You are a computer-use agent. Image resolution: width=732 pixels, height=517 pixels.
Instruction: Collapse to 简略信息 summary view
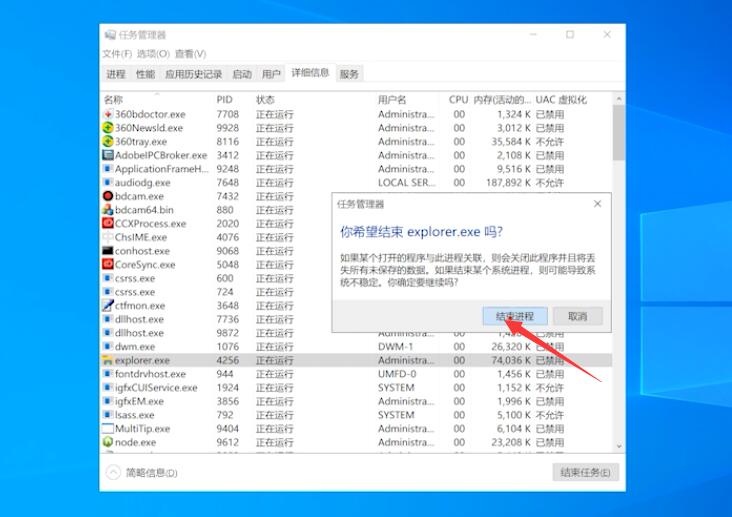[x=142, y=473]
